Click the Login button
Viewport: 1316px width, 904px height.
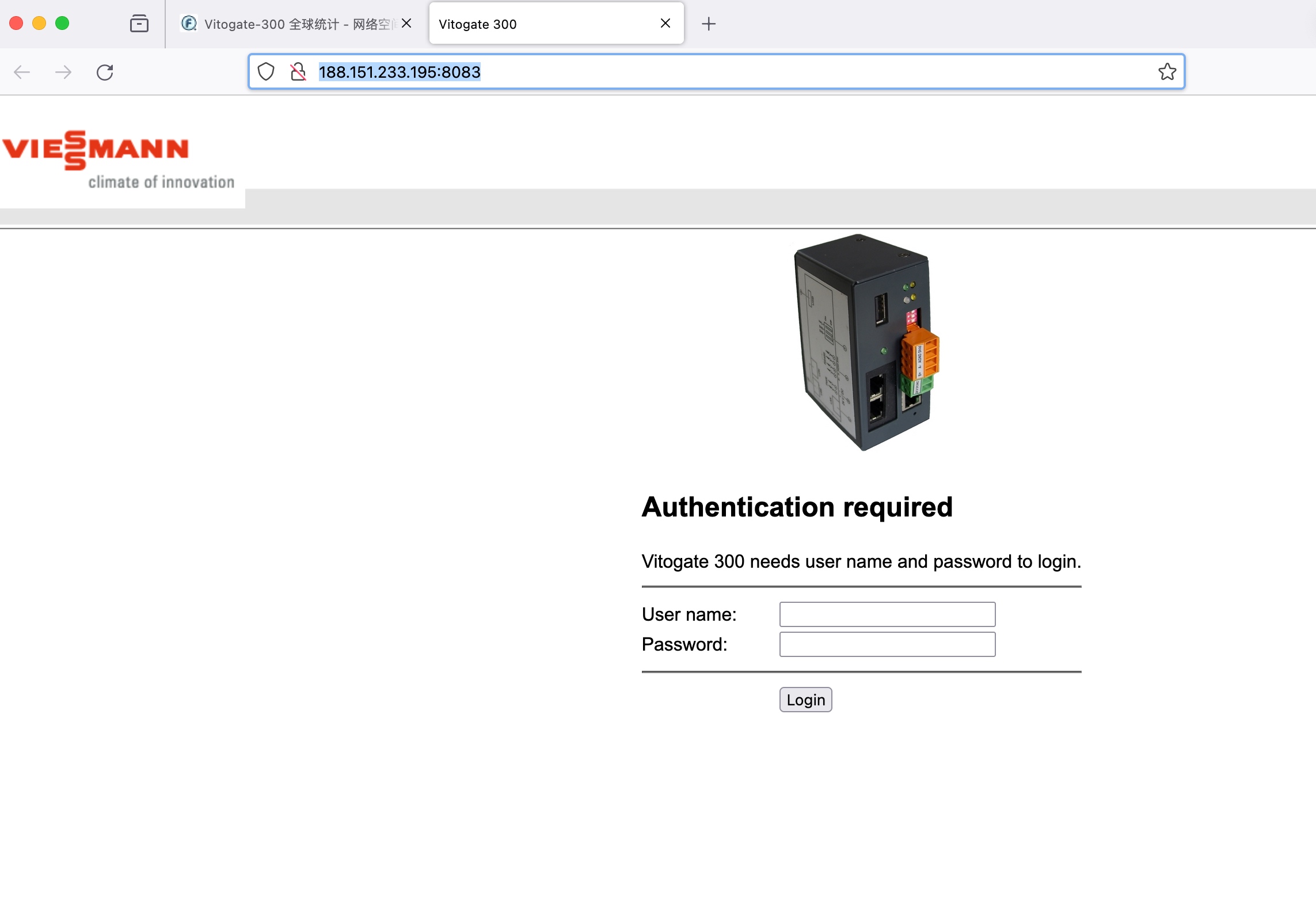pos(805,700)
